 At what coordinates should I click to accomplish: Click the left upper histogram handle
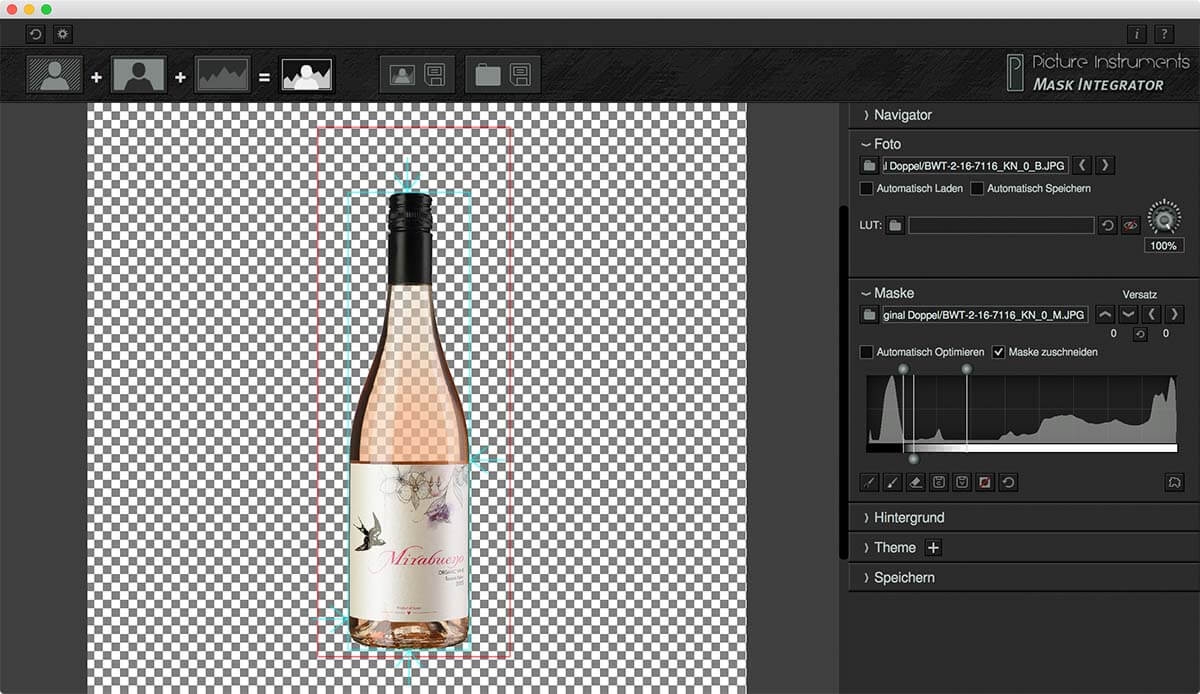tap(903, 370)
